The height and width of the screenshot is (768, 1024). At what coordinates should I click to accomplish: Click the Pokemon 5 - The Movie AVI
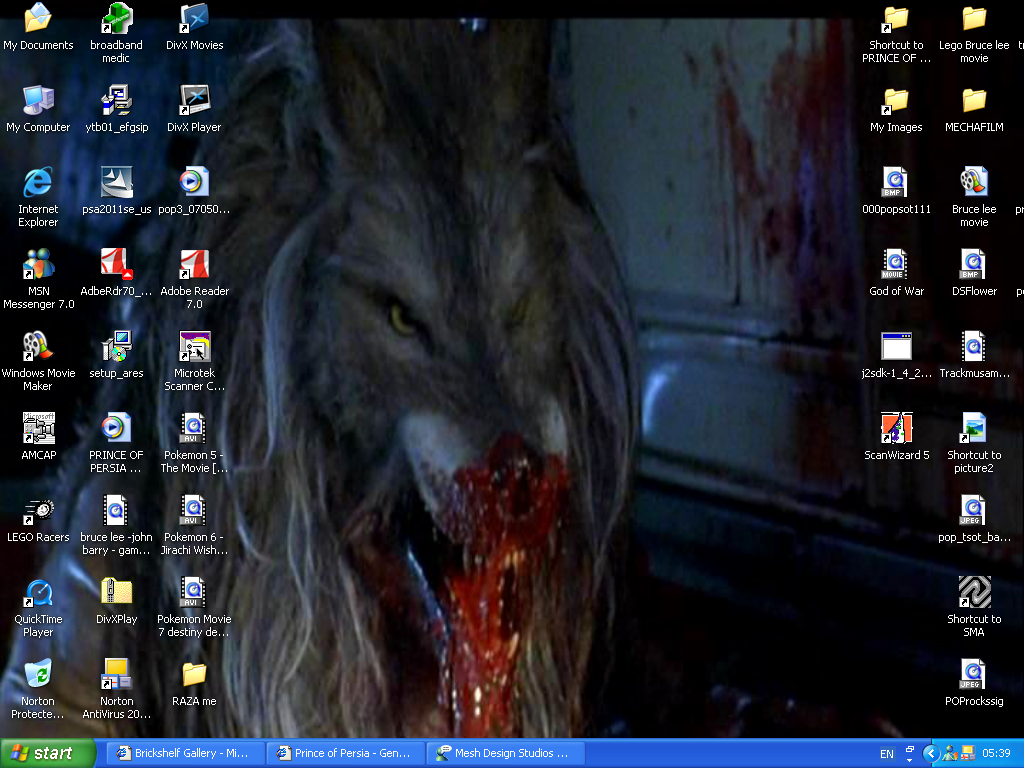click(194, 428)
